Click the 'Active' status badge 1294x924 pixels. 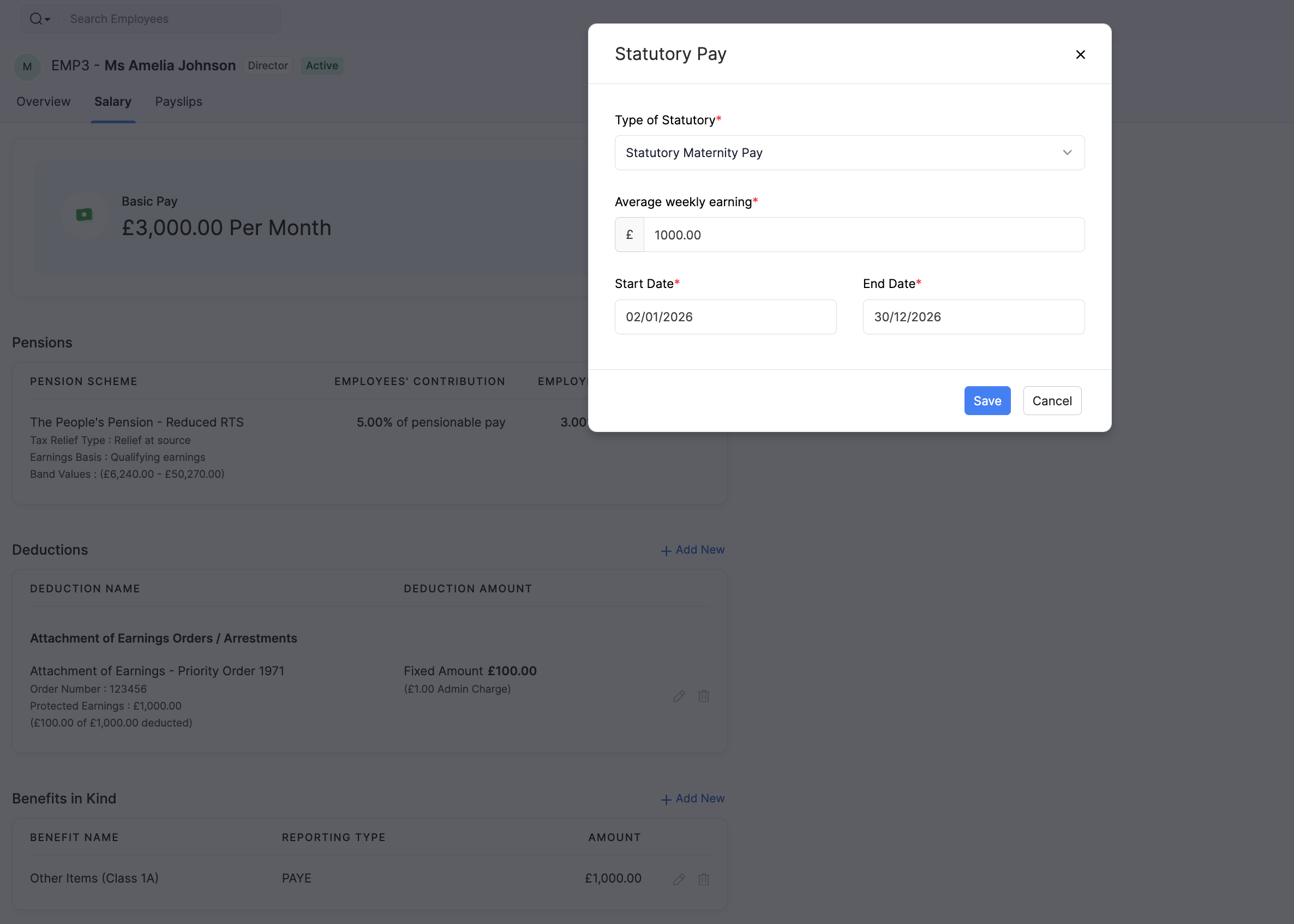pos(321,65)
